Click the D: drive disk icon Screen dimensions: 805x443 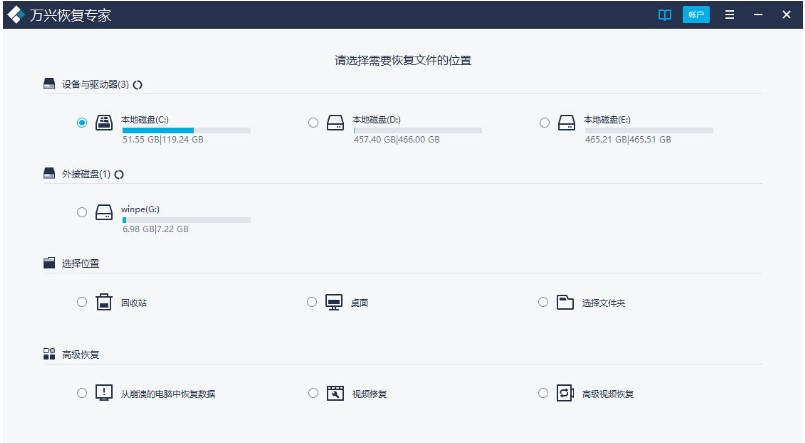pos(335,123)
